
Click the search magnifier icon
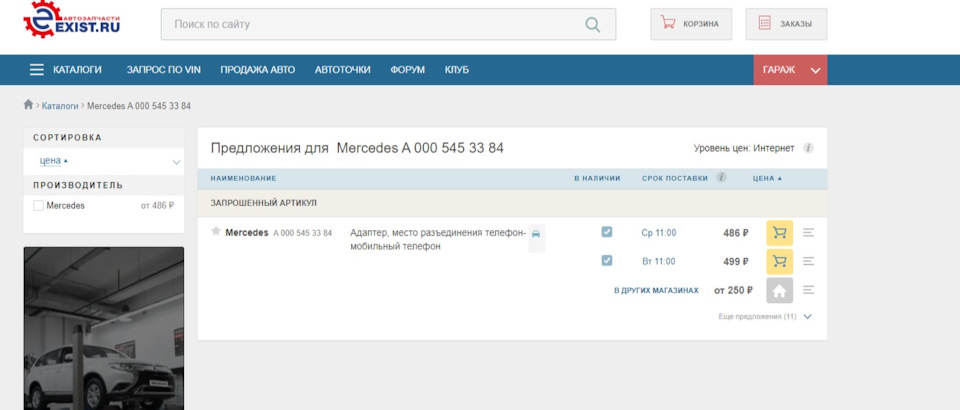pos(593,24)
